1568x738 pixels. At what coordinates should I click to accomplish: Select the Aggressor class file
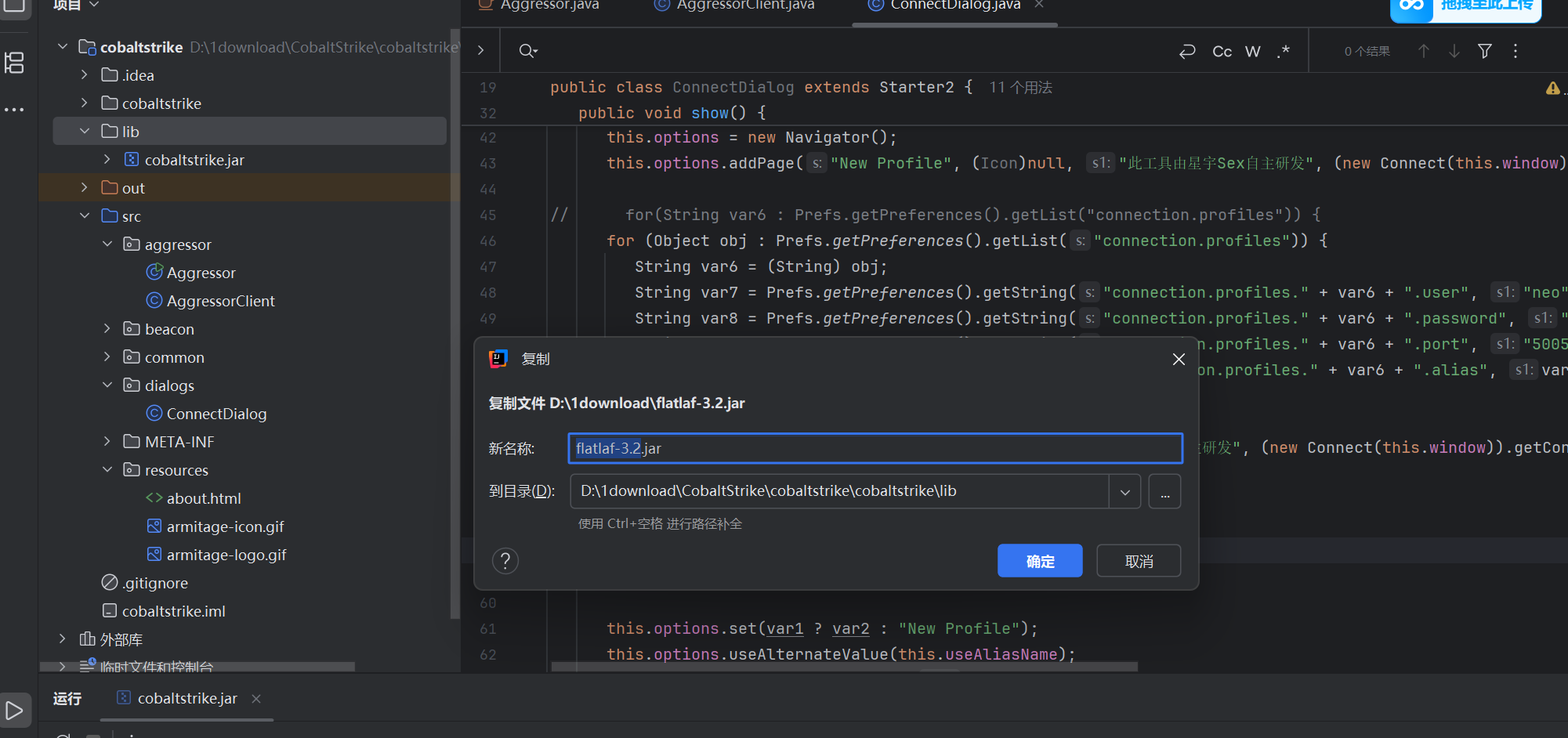[201, 273]
